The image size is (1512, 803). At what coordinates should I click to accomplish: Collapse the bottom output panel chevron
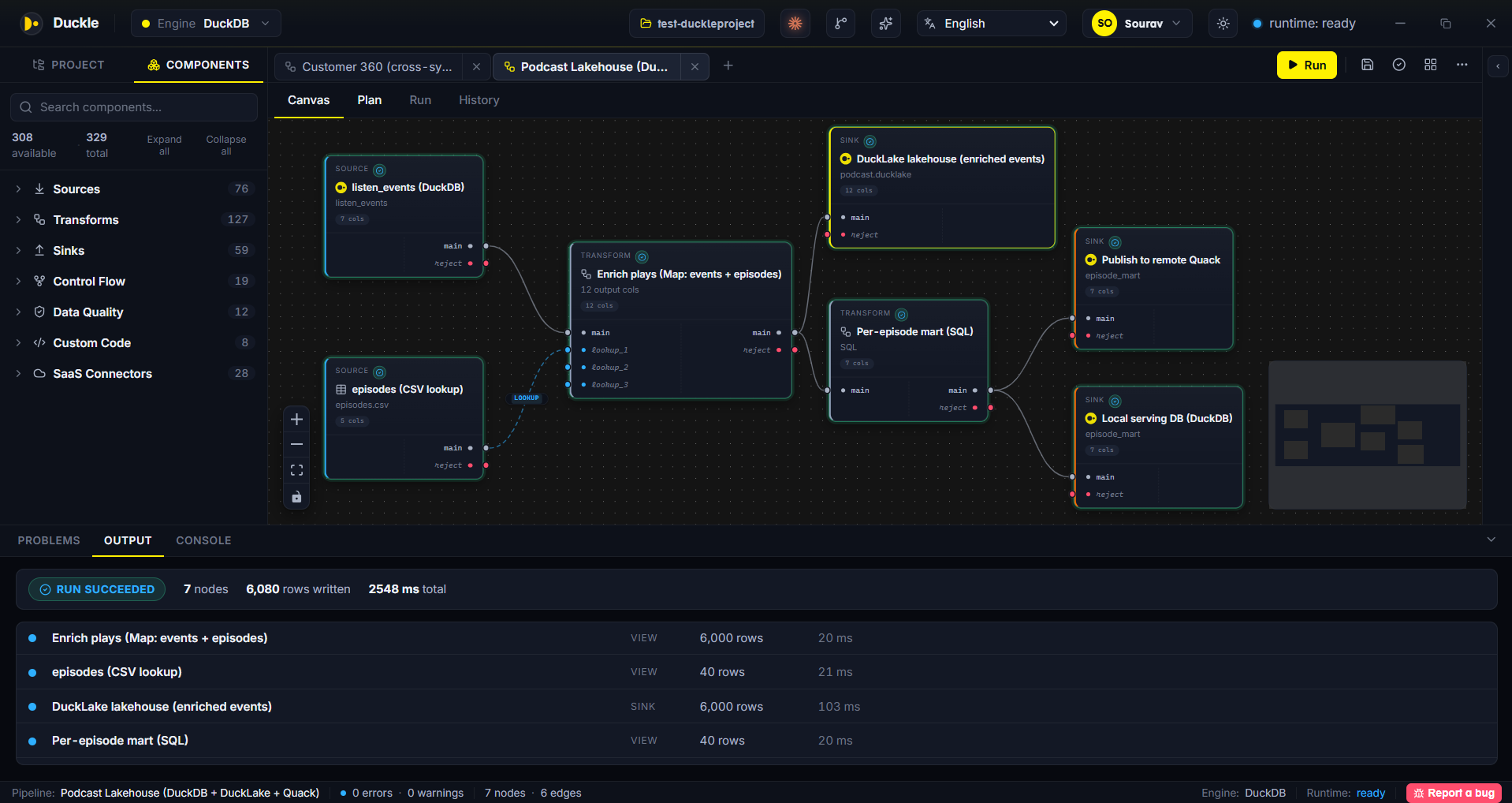1491,540
